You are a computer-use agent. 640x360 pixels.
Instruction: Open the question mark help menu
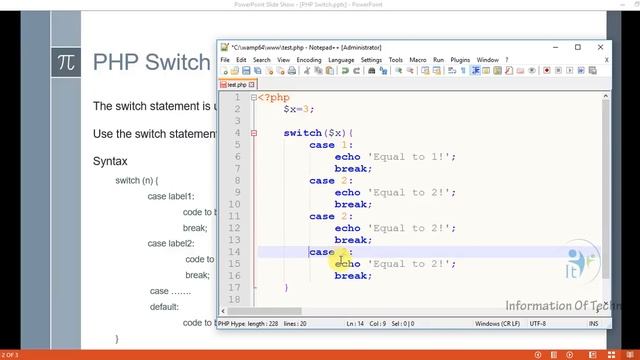pos(507,60)
